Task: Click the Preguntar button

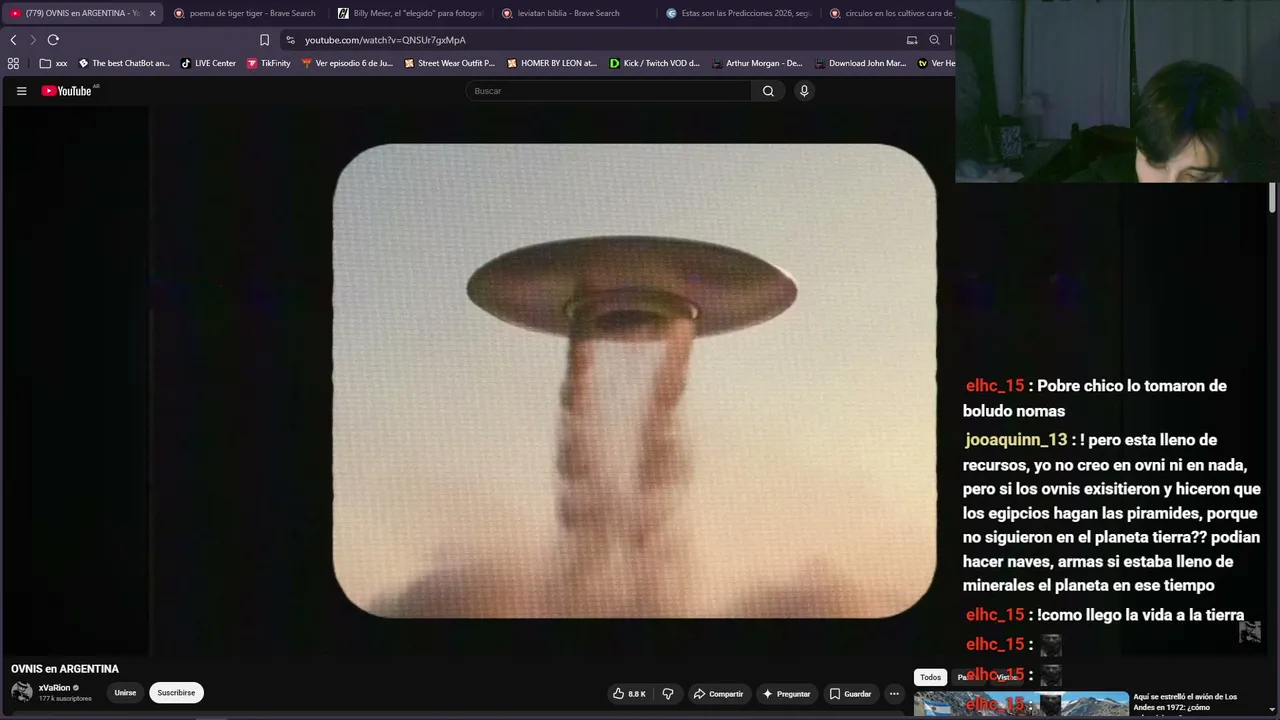Action: (786, 694)
